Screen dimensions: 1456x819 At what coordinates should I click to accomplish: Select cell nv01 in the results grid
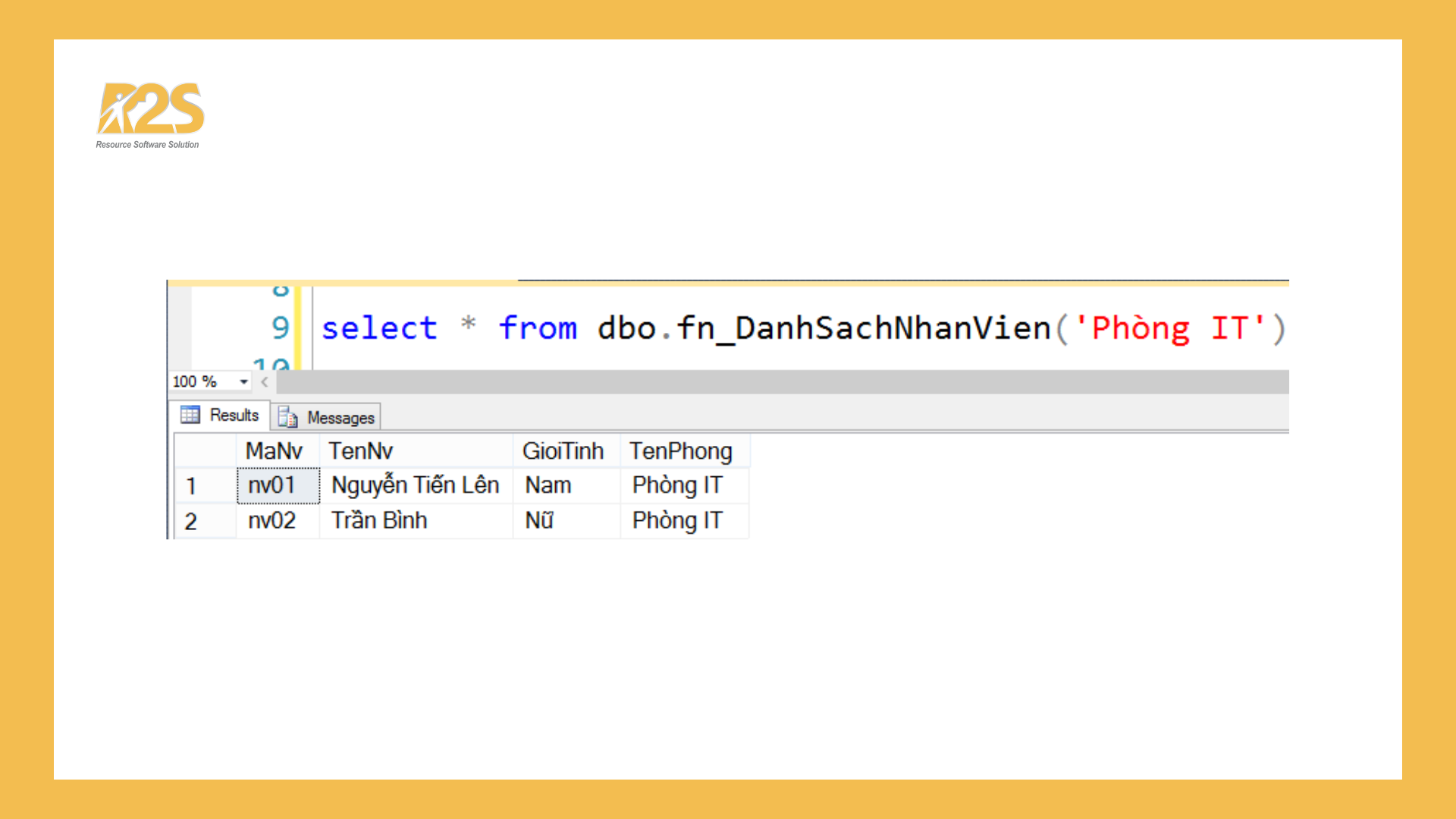tap(276, 485)
